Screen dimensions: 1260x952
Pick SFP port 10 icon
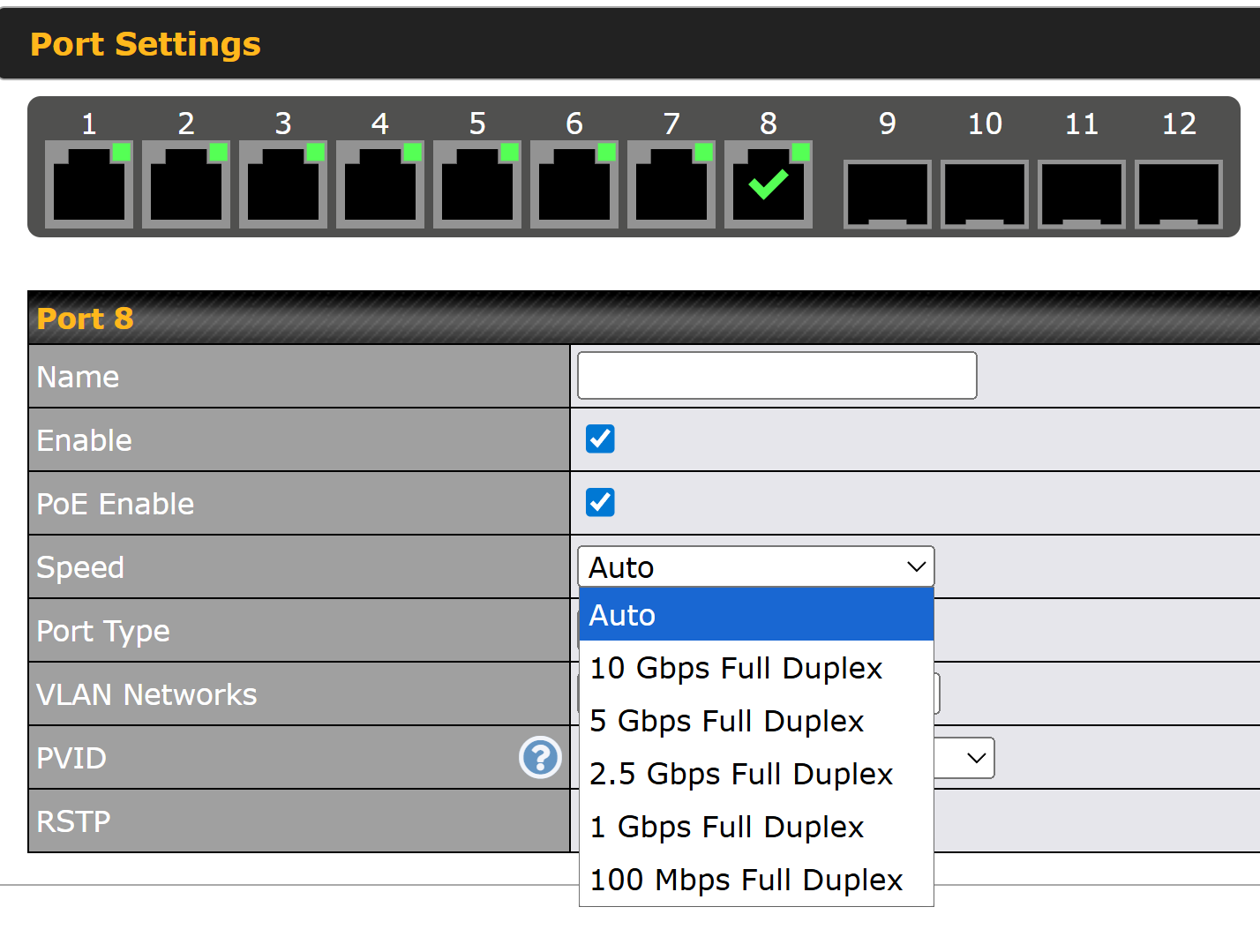click(x=985, y=194)
